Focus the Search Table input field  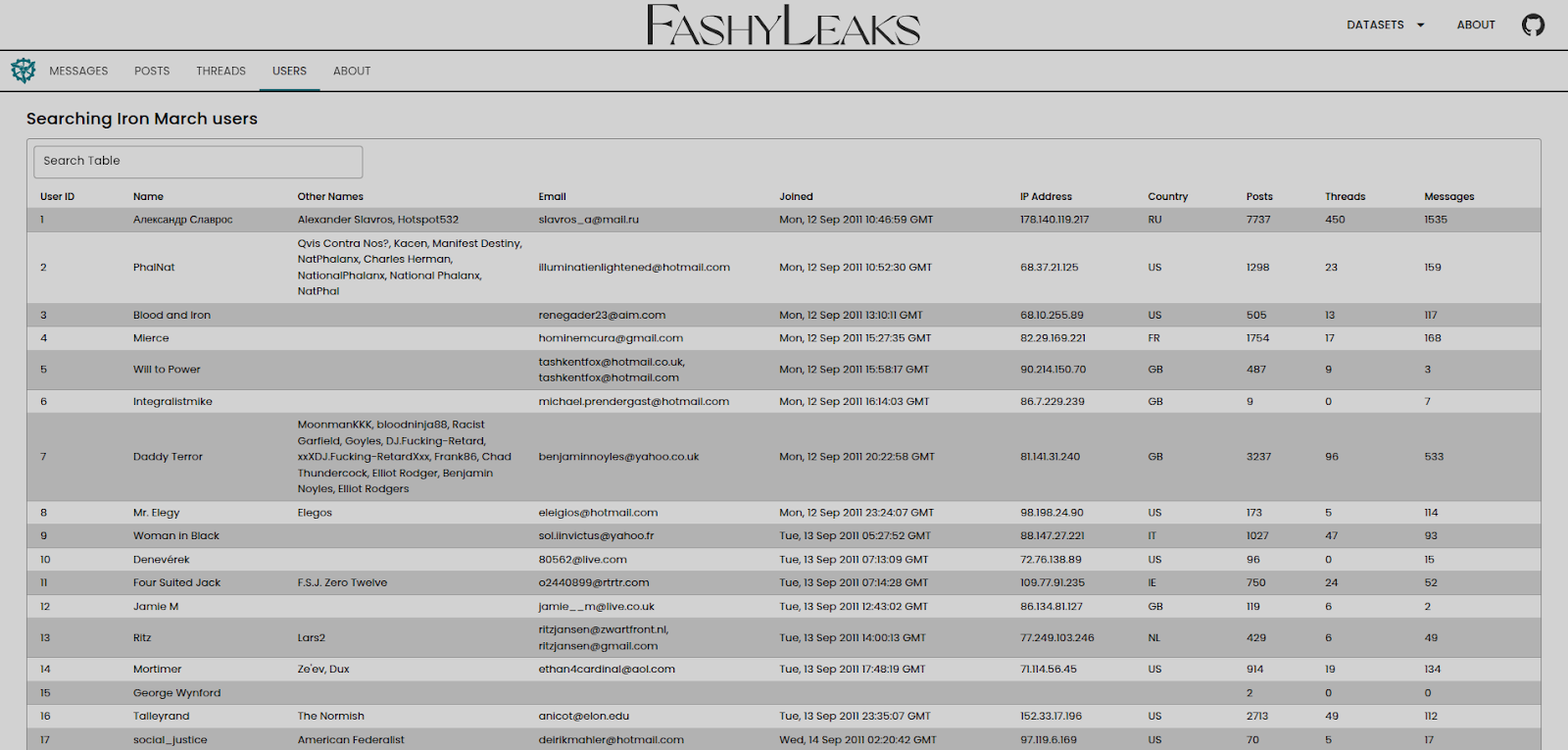pyautogui.click(x=198, y=161)
